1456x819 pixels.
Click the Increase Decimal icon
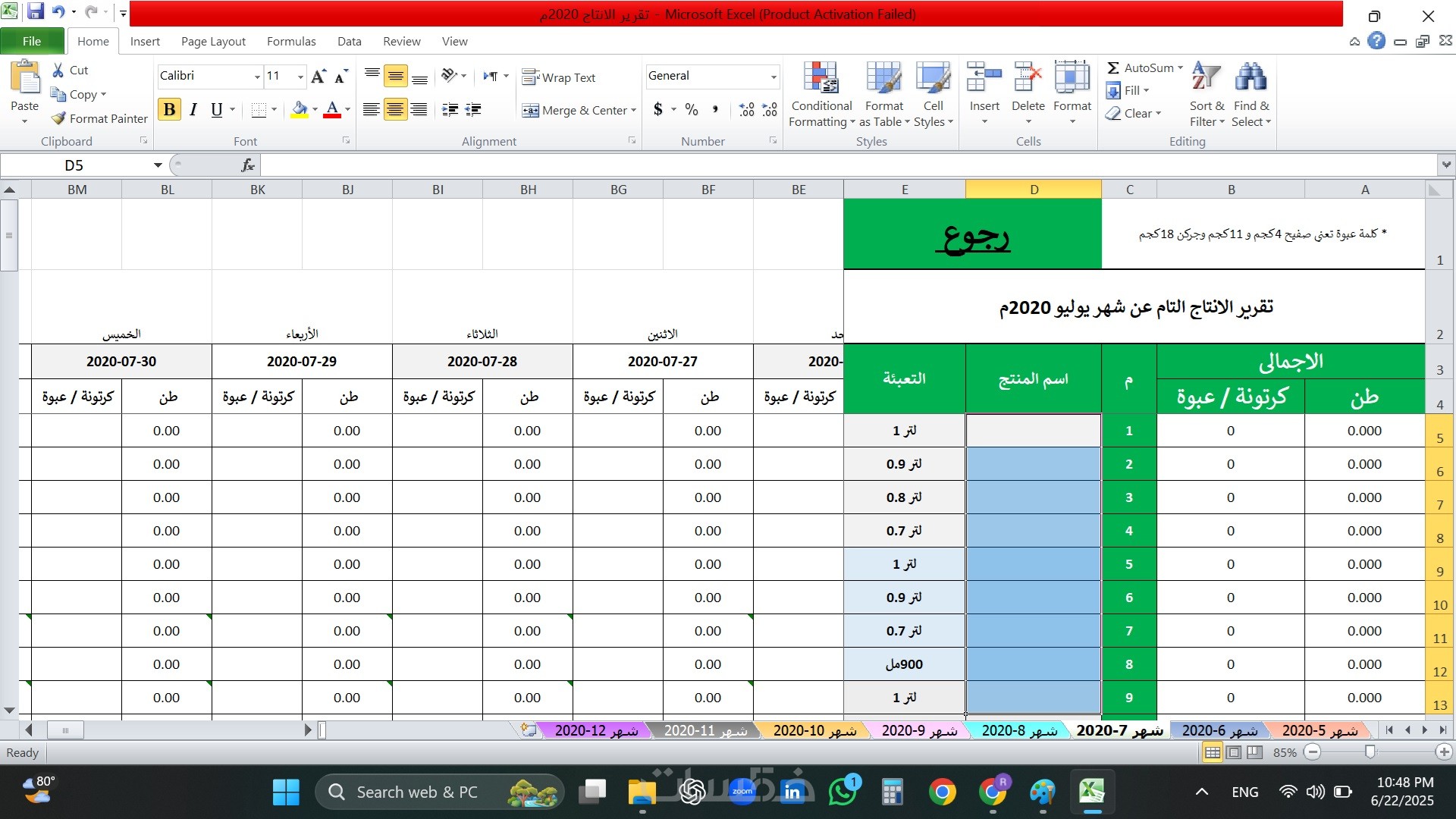(747, 110)
